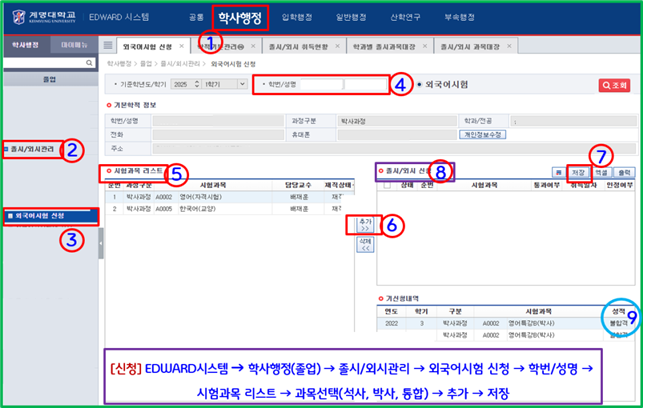Click the red 조회 search button
Image resolution: width=645 pixels, height=410 pixels.
tap(614, 86)
